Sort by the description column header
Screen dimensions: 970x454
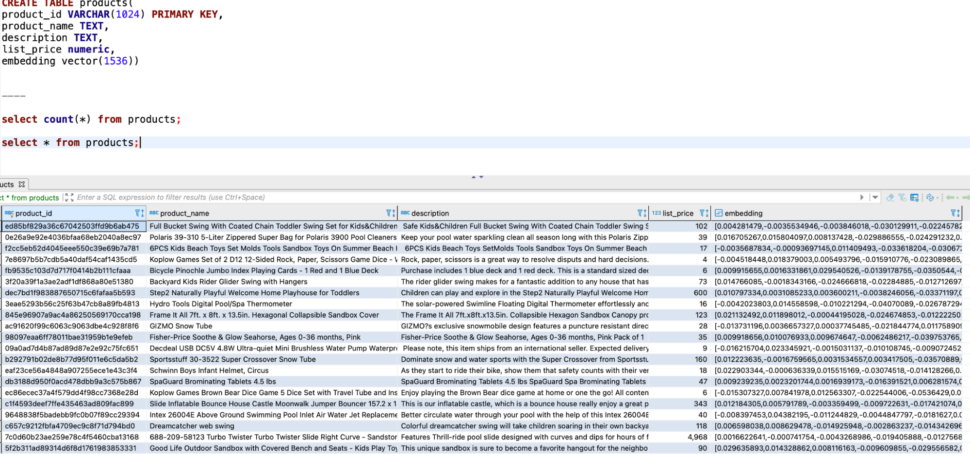point(430,213)
